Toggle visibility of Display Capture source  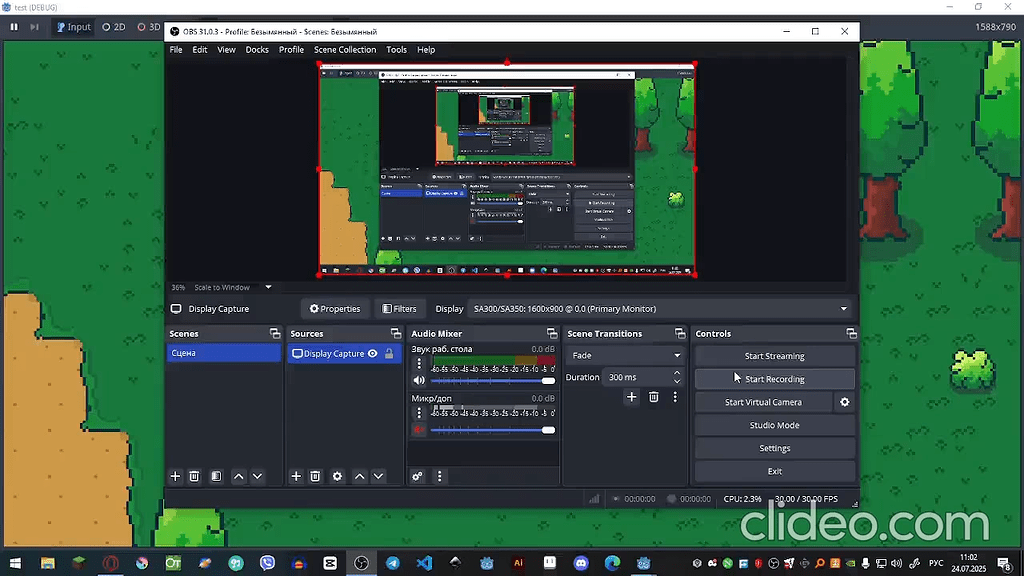click(x=372, y=353)
